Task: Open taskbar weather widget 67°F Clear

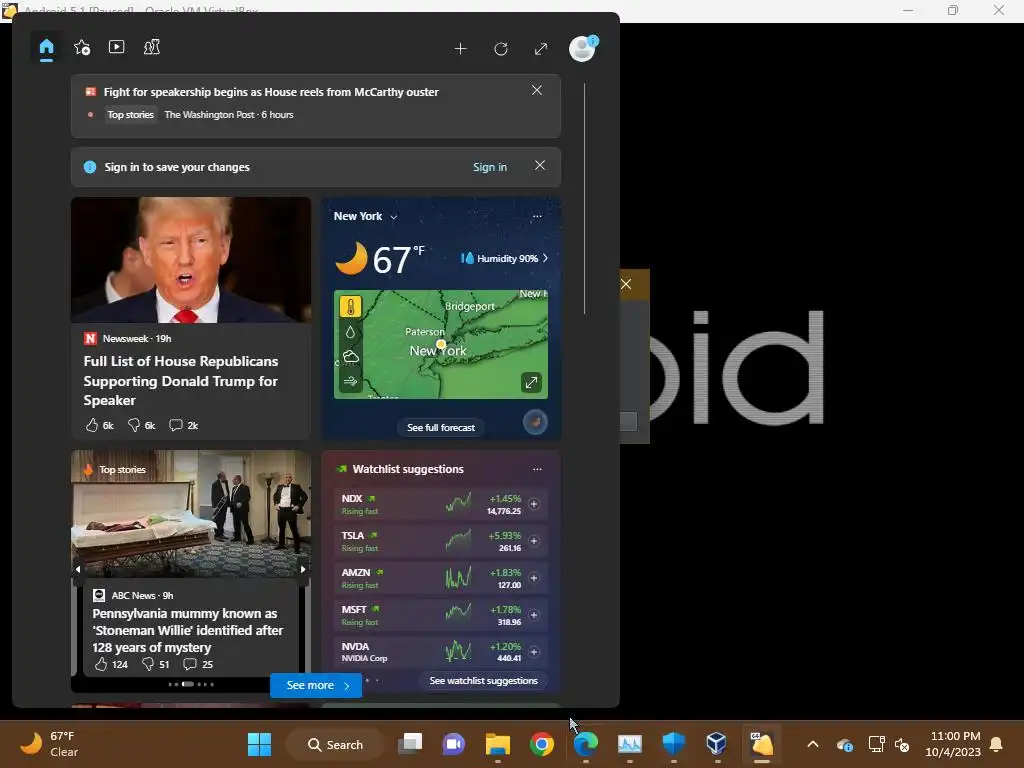Action: tap(49, 744)
